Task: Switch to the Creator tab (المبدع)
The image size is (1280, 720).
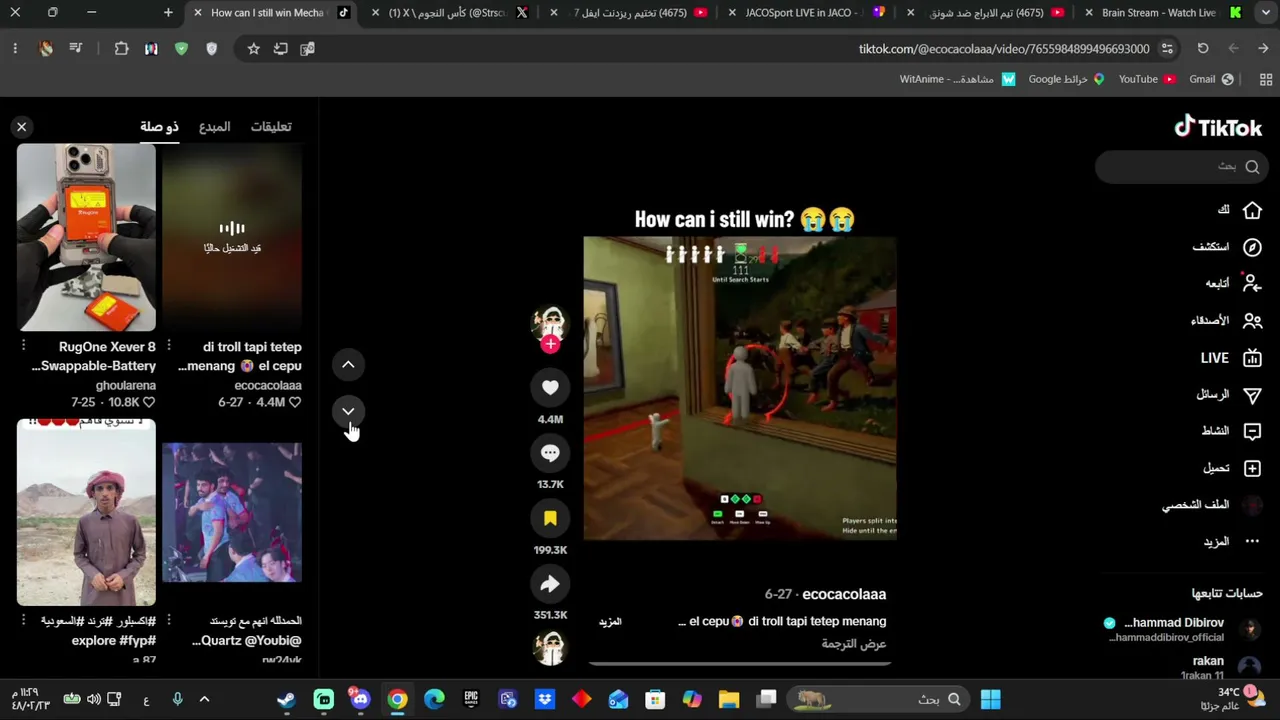Action: click(214, 127)
